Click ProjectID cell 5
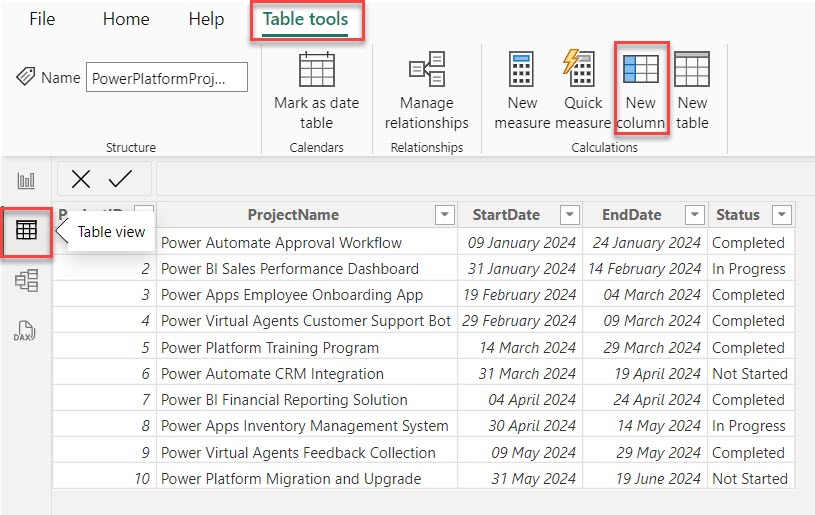The height and width of the screenshot is (515, 815). coord(104,347)
